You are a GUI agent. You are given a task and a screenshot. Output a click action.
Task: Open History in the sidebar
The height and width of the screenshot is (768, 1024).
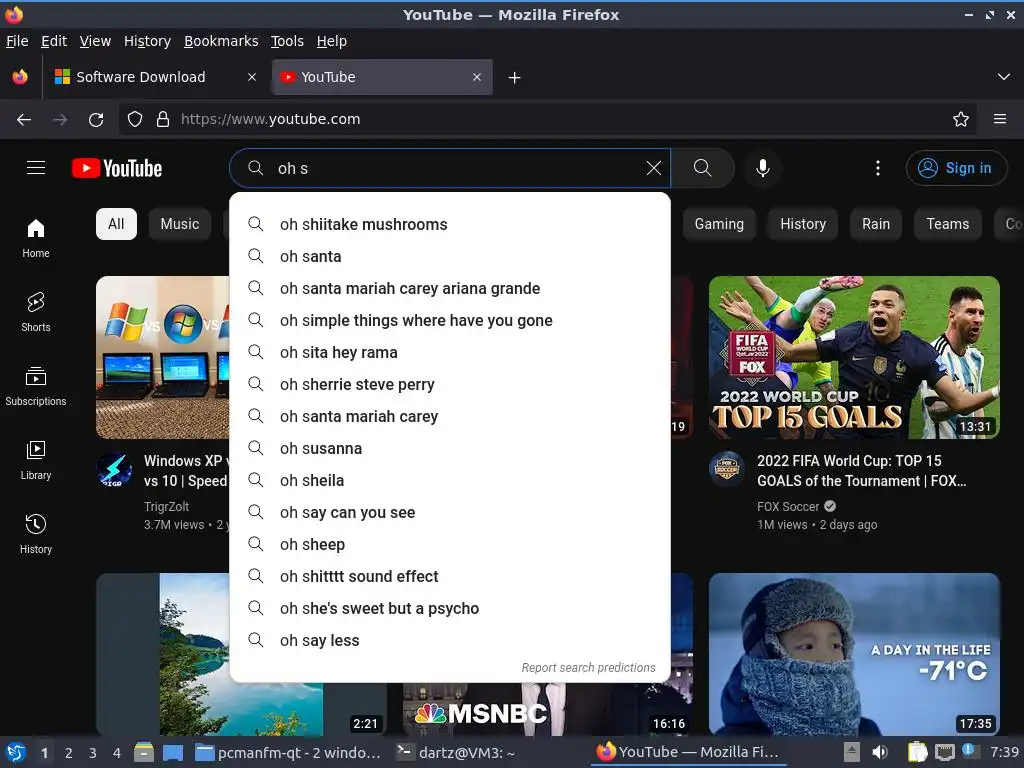click(x=36, y=534)
